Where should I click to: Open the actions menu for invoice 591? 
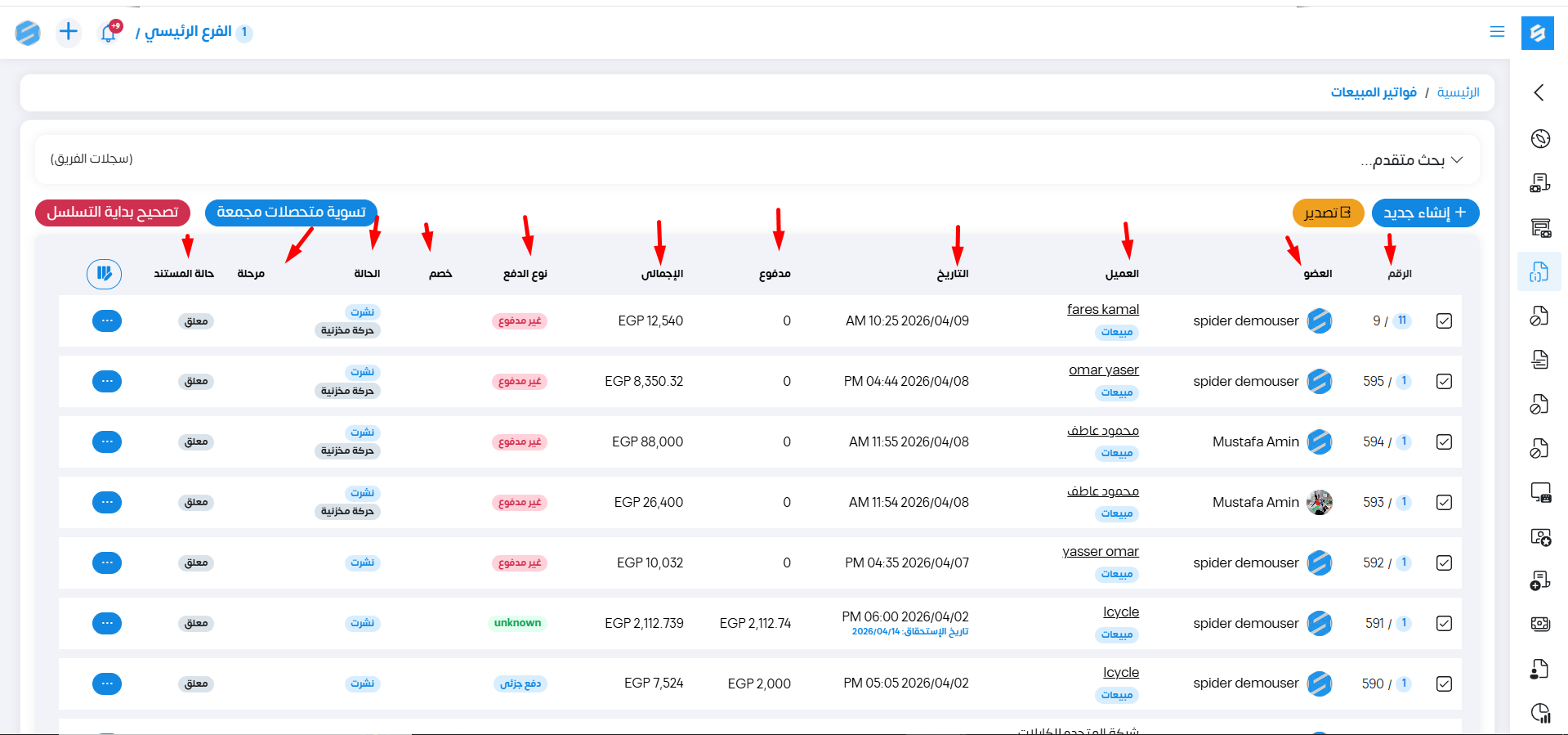[x=107, y=623]
